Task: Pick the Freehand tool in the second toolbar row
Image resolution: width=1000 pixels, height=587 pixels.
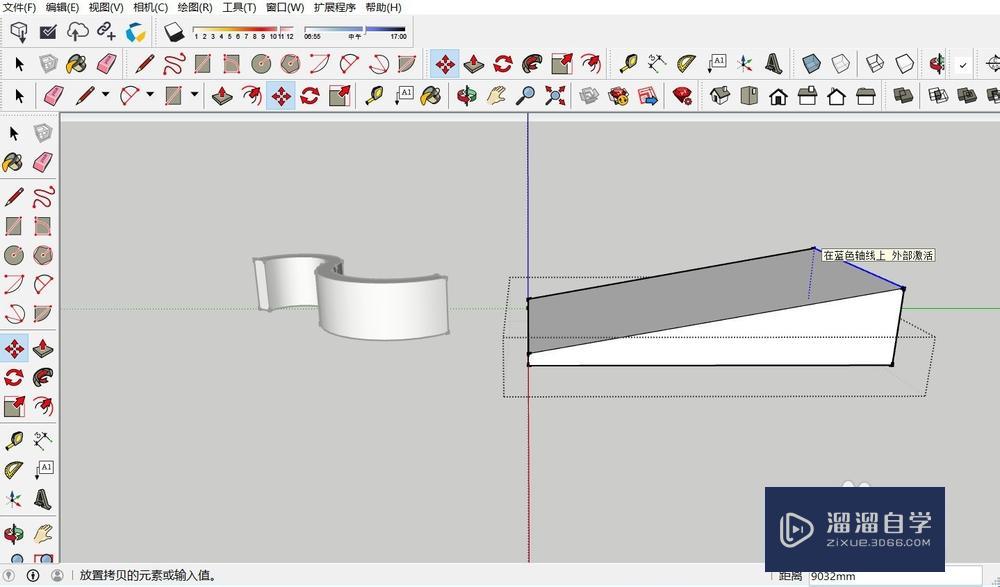Action: 173,64
